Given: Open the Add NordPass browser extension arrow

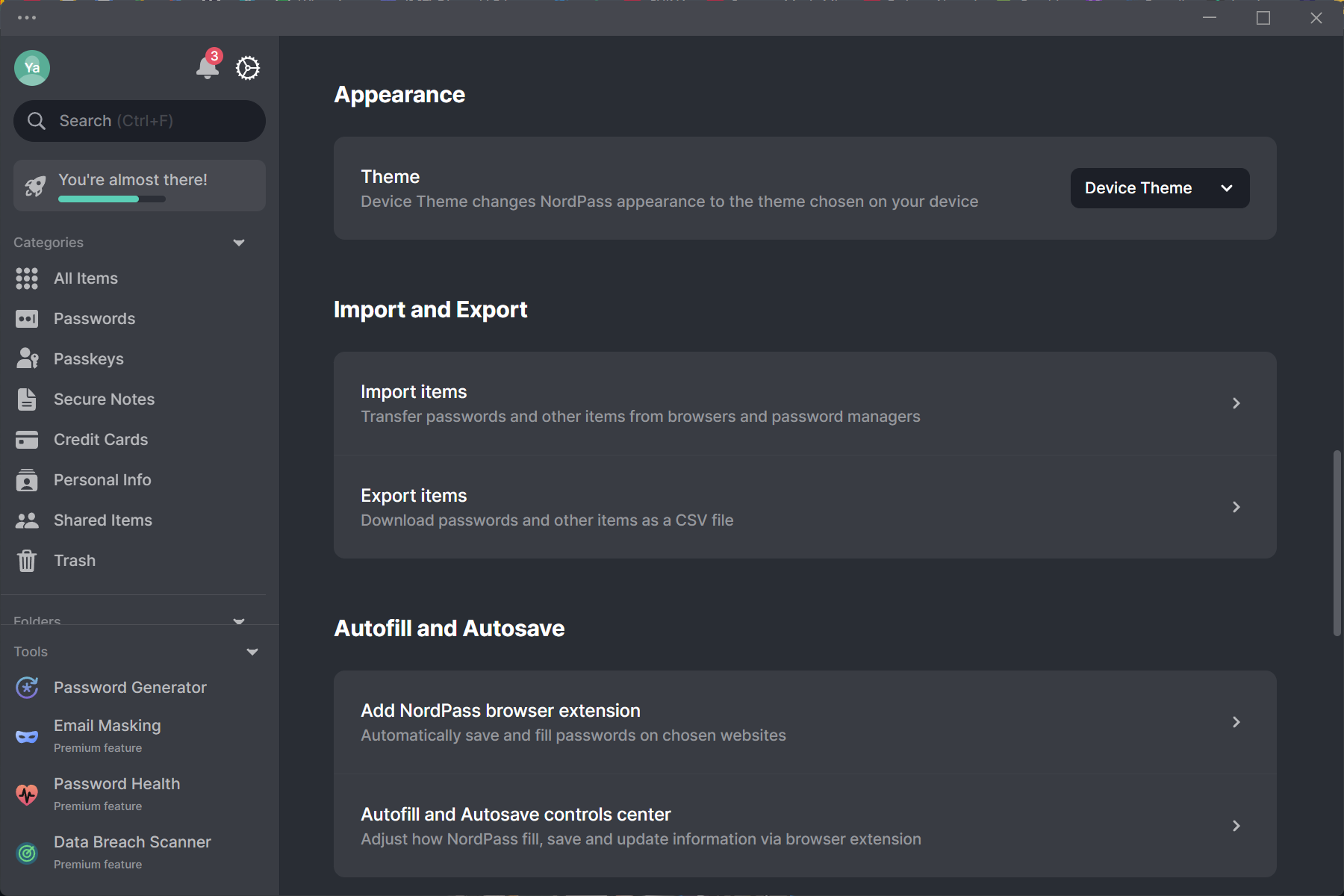Looking at the screenshot, I should click(x=1236, y=722).
